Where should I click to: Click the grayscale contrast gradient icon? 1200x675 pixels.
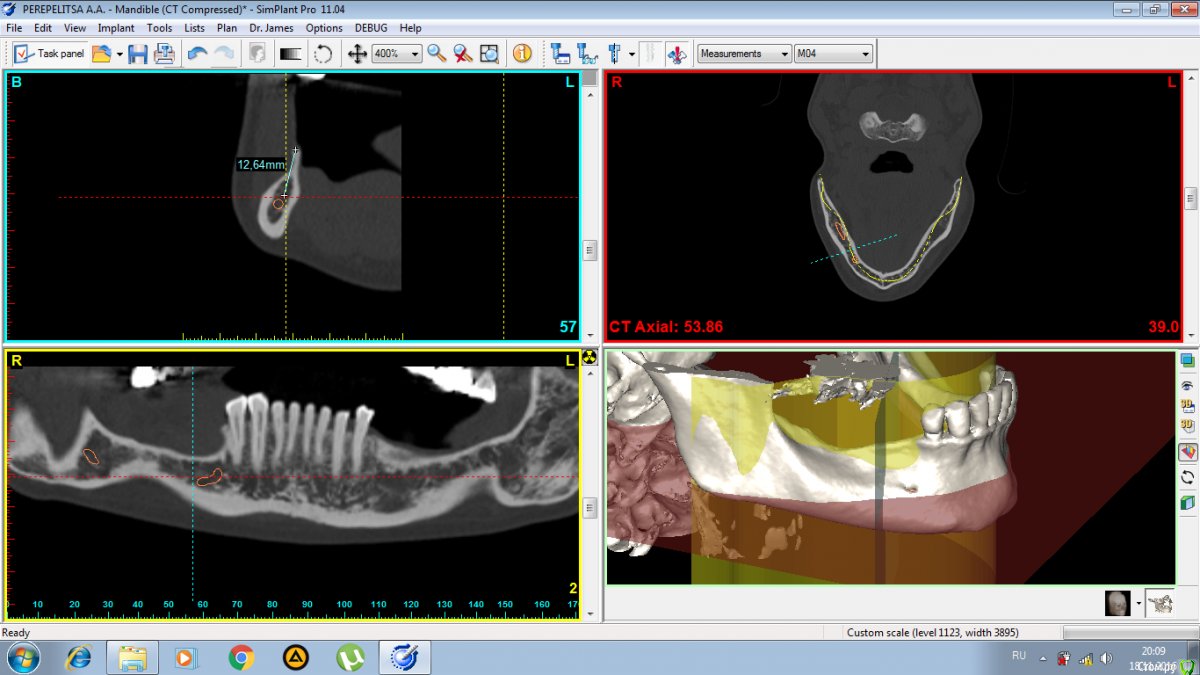[291, 54]
